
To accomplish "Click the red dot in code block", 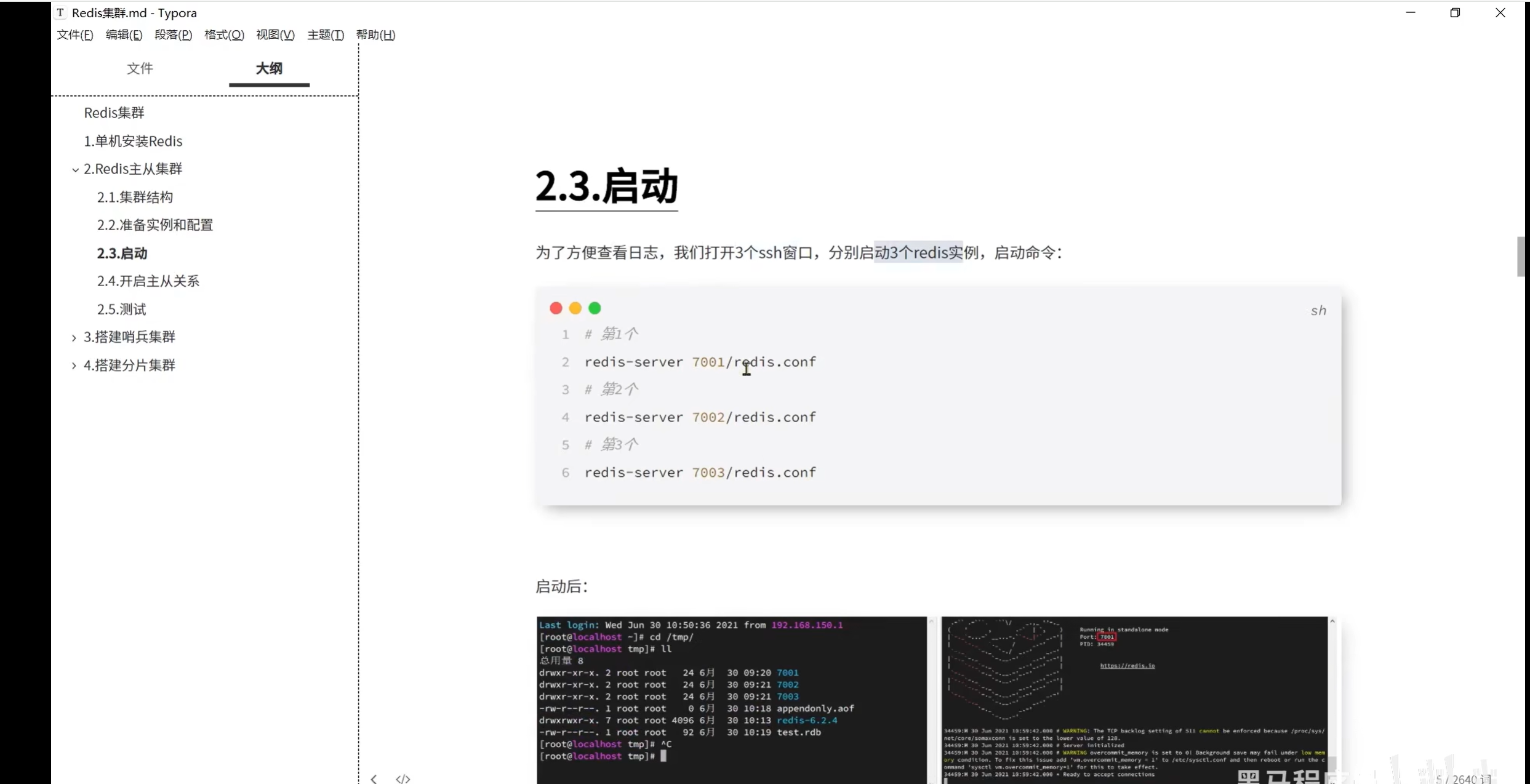I will tap(556, 308).
